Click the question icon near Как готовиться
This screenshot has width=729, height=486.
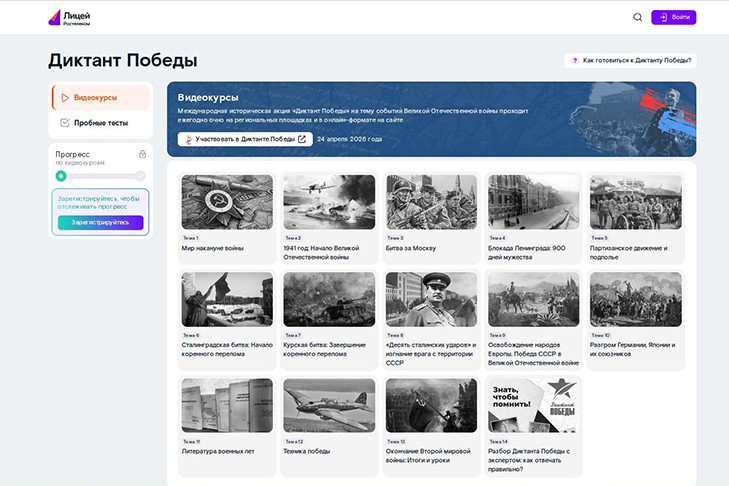pyautogui.click(x=575, y=61)
